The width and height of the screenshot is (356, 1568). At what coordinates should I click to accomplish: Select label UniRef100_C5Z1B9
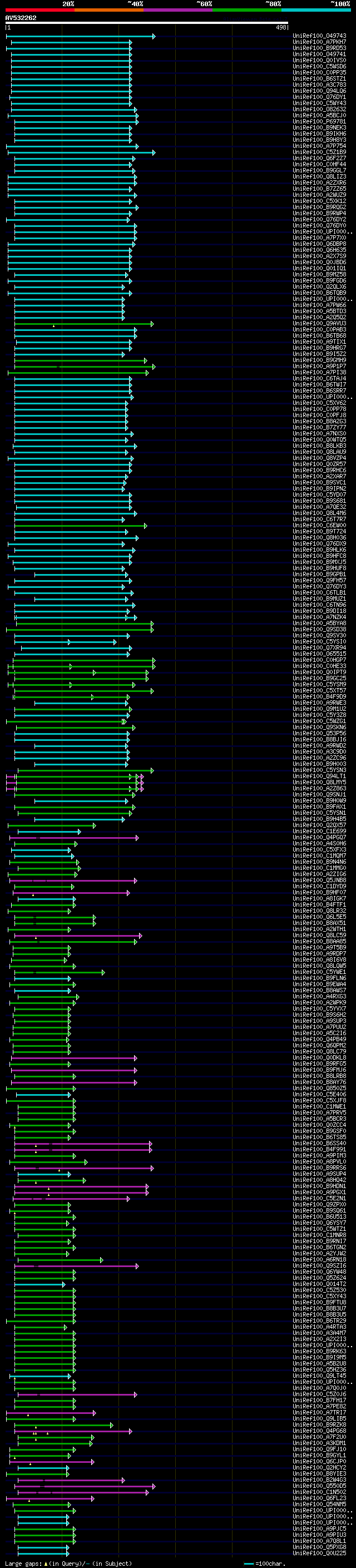319,152
